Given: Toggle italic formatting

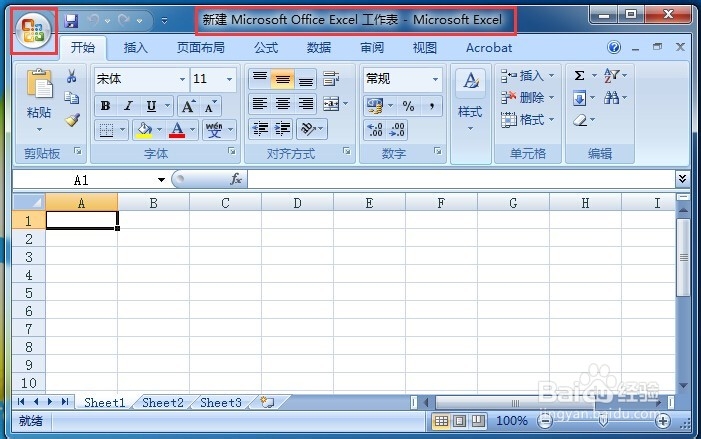Looking at the screenshot, I should 128,106.
